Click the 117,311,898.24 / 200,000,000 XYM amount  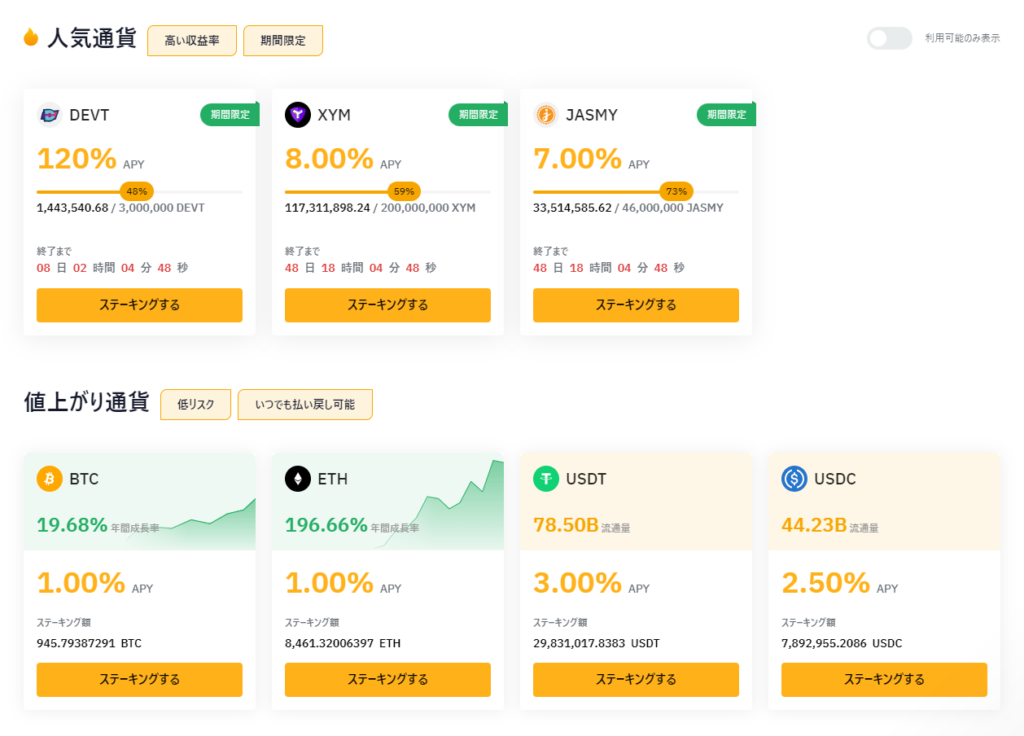point(380,208)
